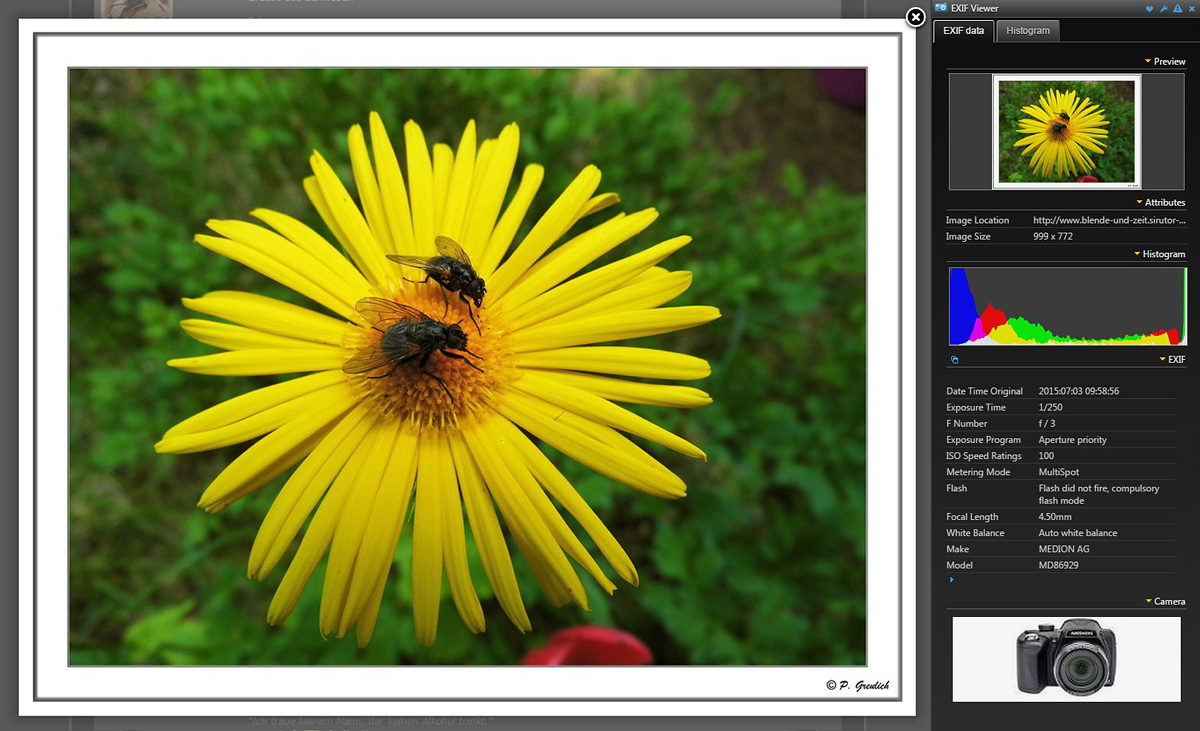Open the Image Location URL
Viewport: 1200px width, 731px height.
(x=1109, y=220)
